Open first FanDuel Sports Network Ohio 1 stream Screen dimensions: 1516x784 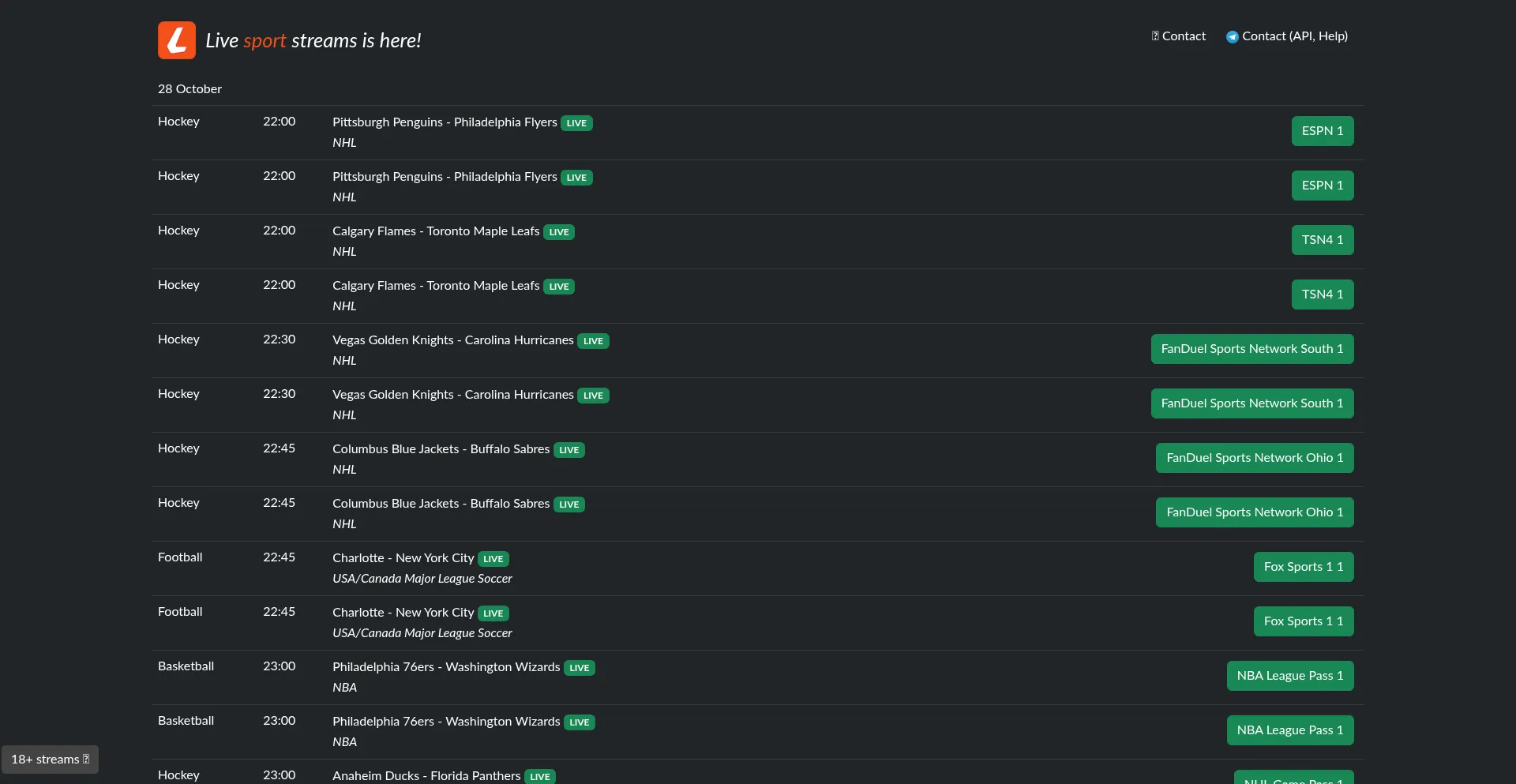coord(1255,458)
